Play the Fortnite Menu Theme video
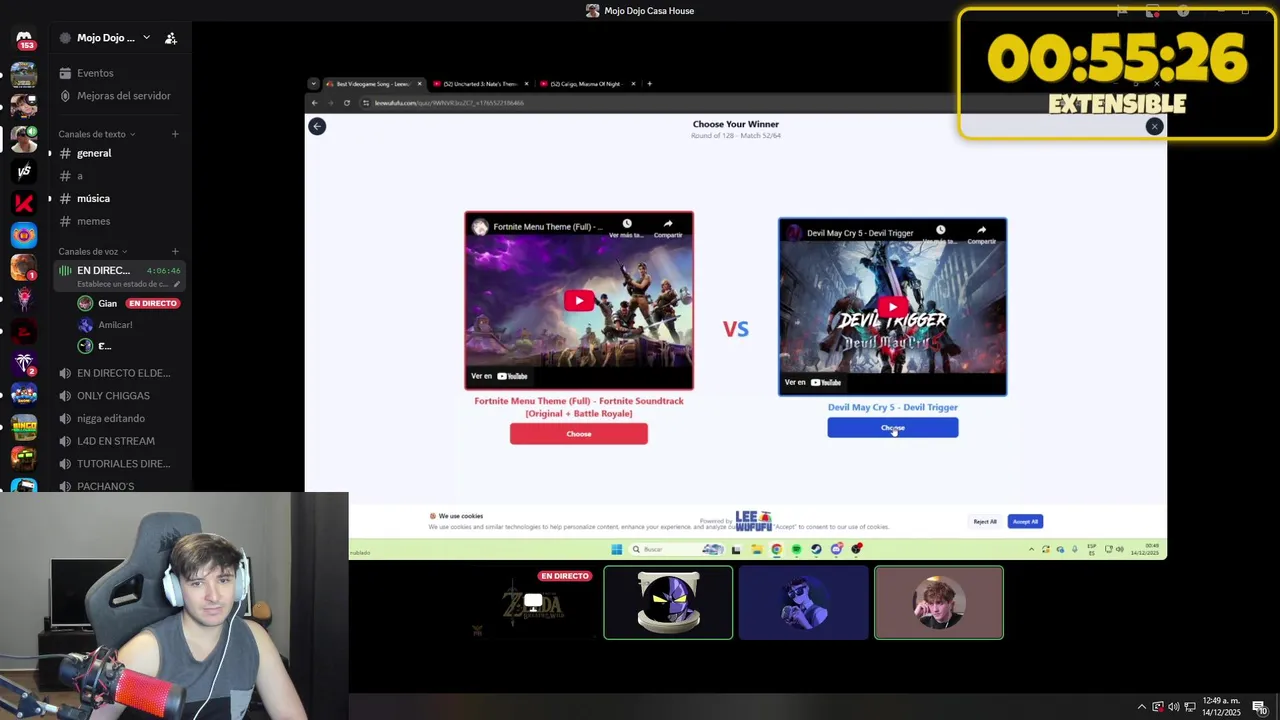The width and height of the screenshot is (1280, 720). click(x=579, y=301)
